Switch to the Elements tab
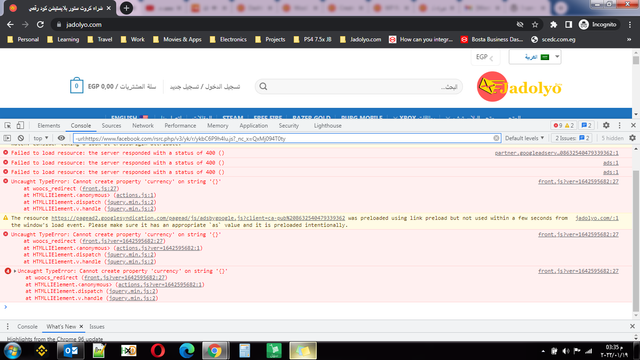 click(x=49, y=126)
